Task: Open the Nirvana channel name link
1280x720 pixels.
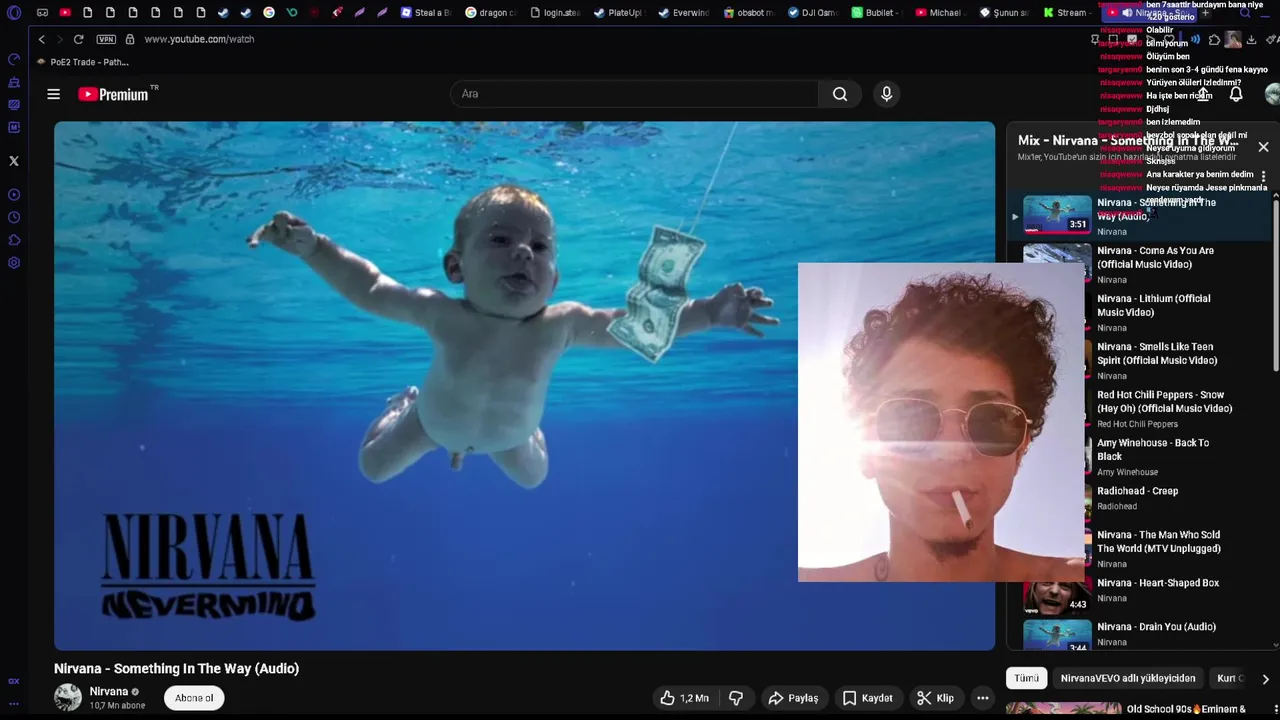Action: point(109,691)
